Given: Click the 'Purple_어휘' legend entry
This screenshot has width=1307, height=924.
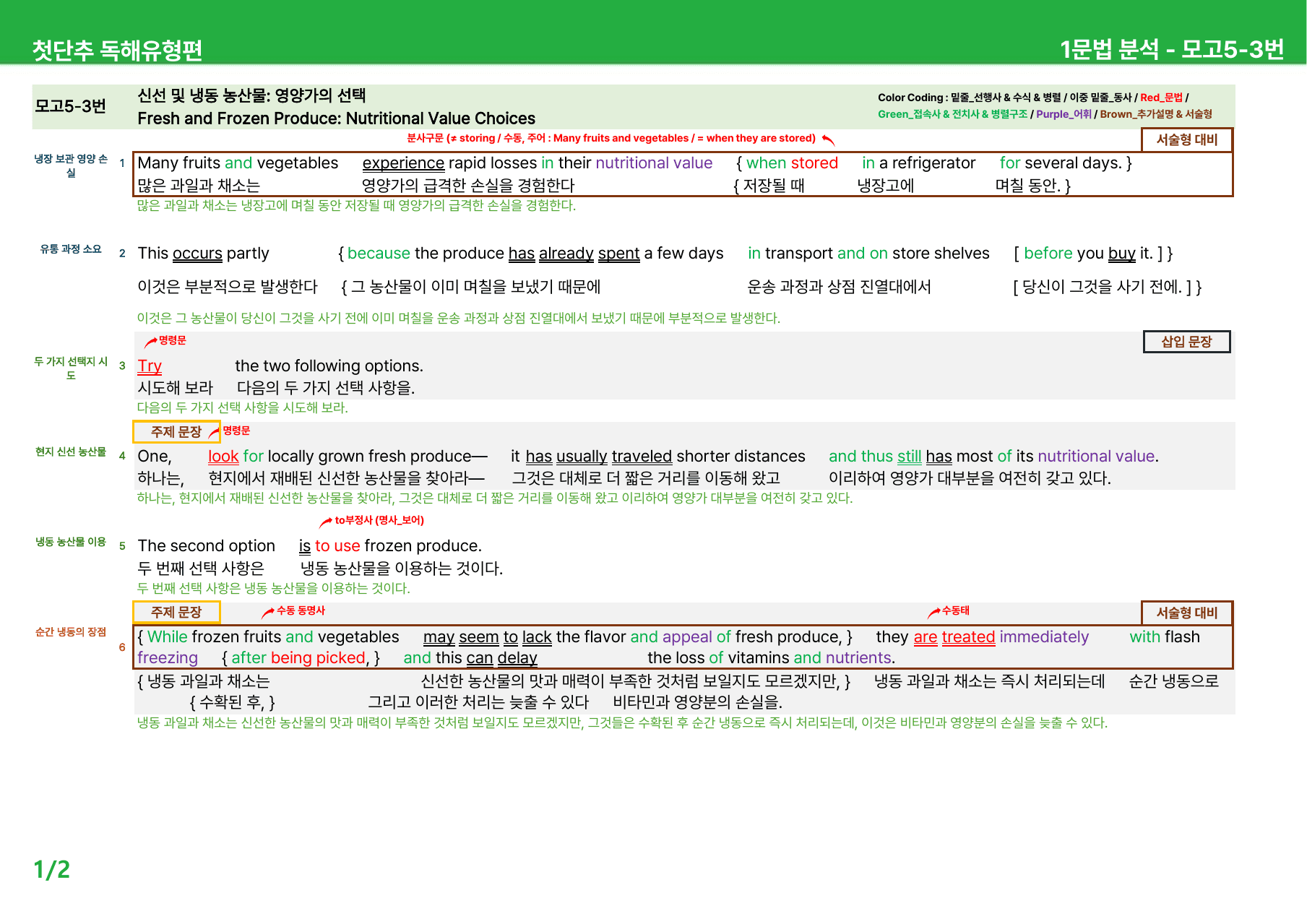Looking at the screenshot, I should pyautogui.click(x=1064, y=114).
